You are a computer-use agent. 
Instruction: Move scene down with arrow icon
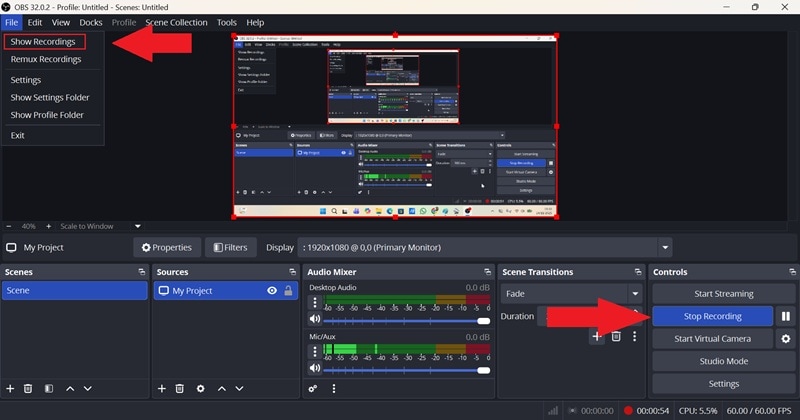pyautogui.click(x=88, y=388)
